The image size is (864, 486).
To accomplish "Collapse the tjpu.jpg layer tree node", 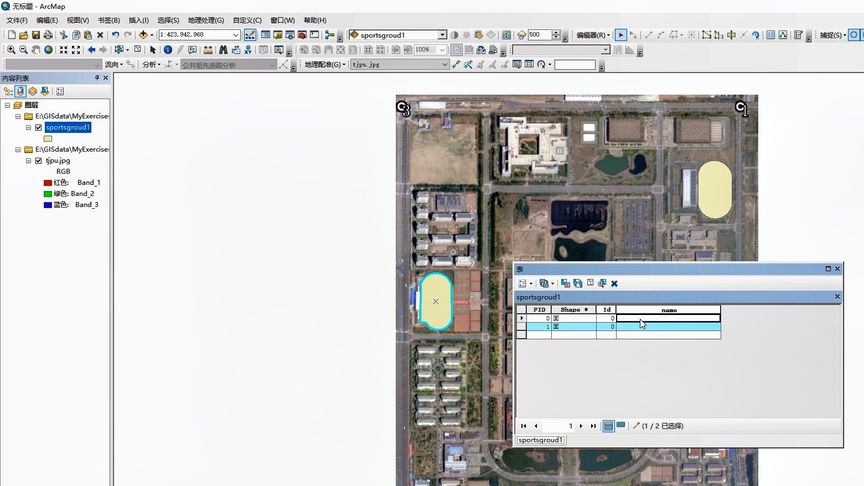I will tap(28, 160).
